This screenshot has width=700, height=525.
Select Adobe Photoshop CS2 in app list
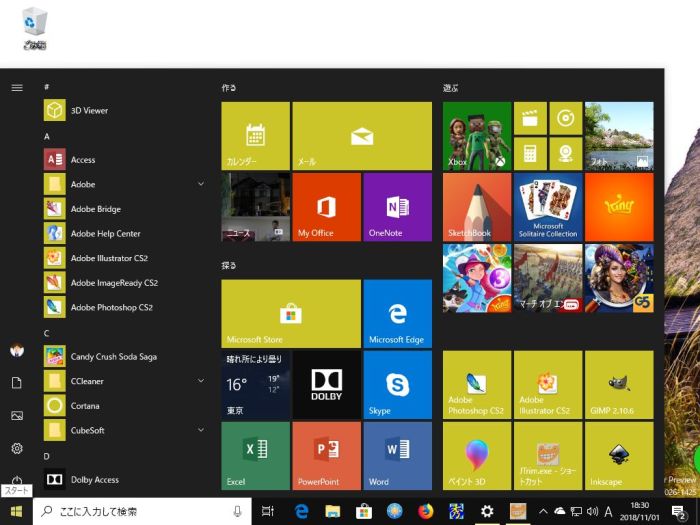pos(111,307)
